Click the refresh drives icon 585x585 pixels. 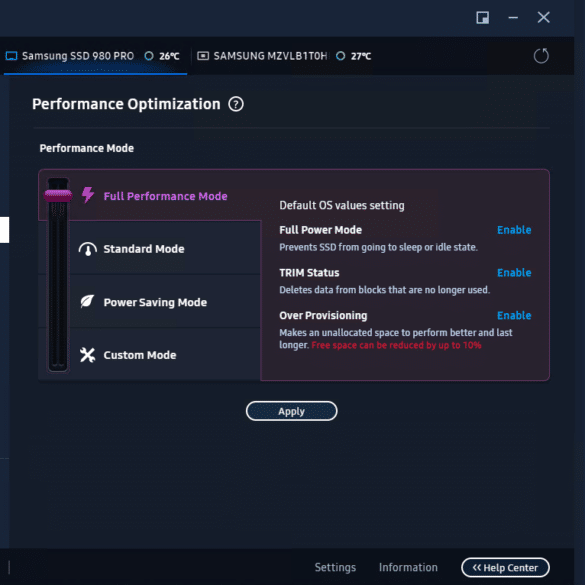[541, 56]
